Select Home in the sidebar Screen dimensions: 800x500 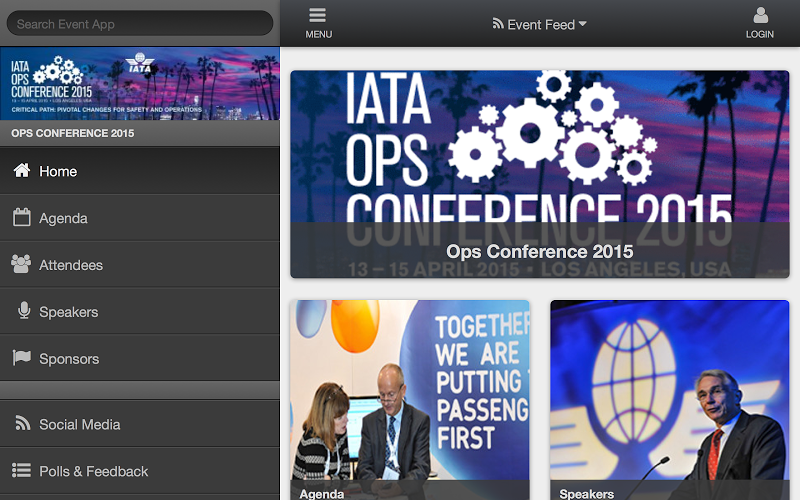coord(140,171)
